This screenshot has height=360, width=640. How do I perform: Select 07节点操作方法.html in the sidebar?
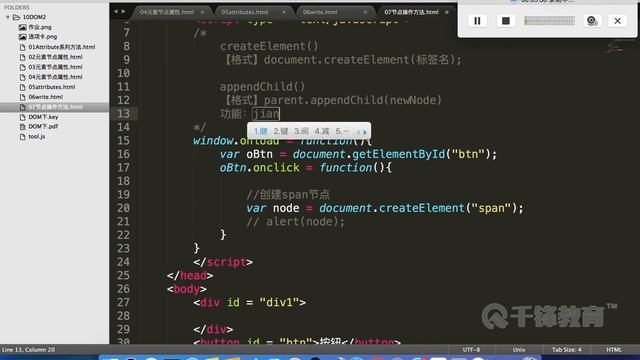coord(55,107)
